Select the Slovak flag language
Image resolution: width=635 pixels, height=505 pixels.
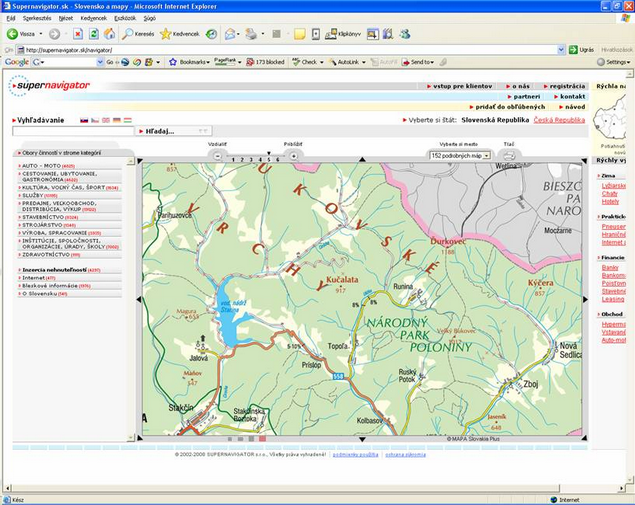(84, 120)
